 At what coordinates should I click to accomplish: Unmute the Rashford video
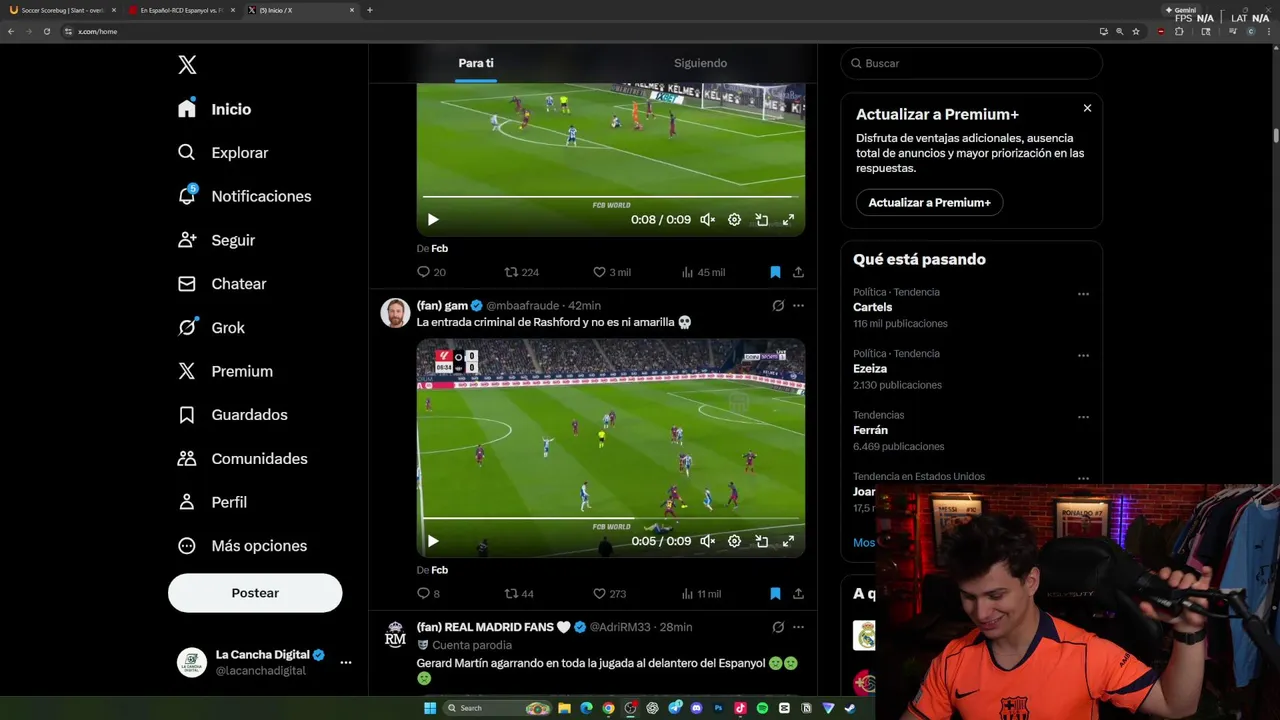(707, 541)
